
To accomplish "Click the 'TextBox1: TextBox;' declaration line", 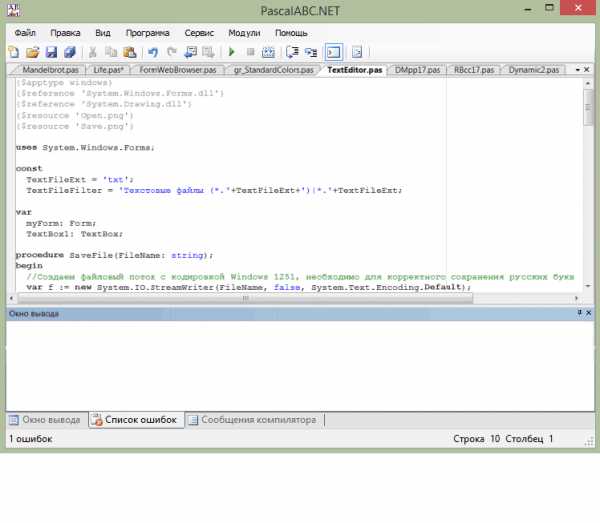I will 74,234.
